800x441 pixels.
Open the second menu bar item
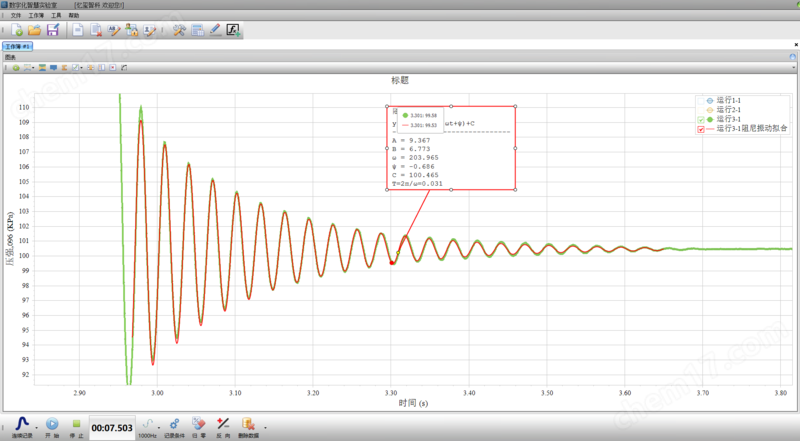pos(36,15)
